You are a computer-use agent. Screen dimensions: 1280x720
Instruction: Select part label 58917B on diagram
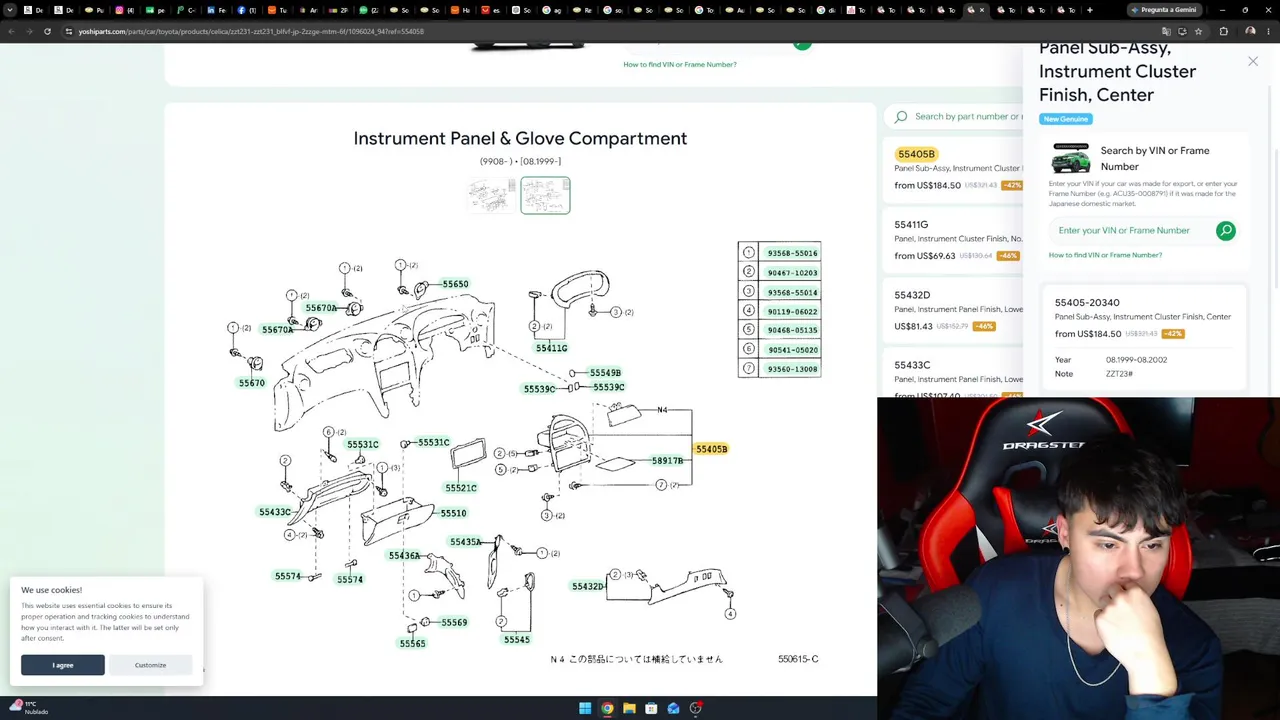[x=667, y=461]
